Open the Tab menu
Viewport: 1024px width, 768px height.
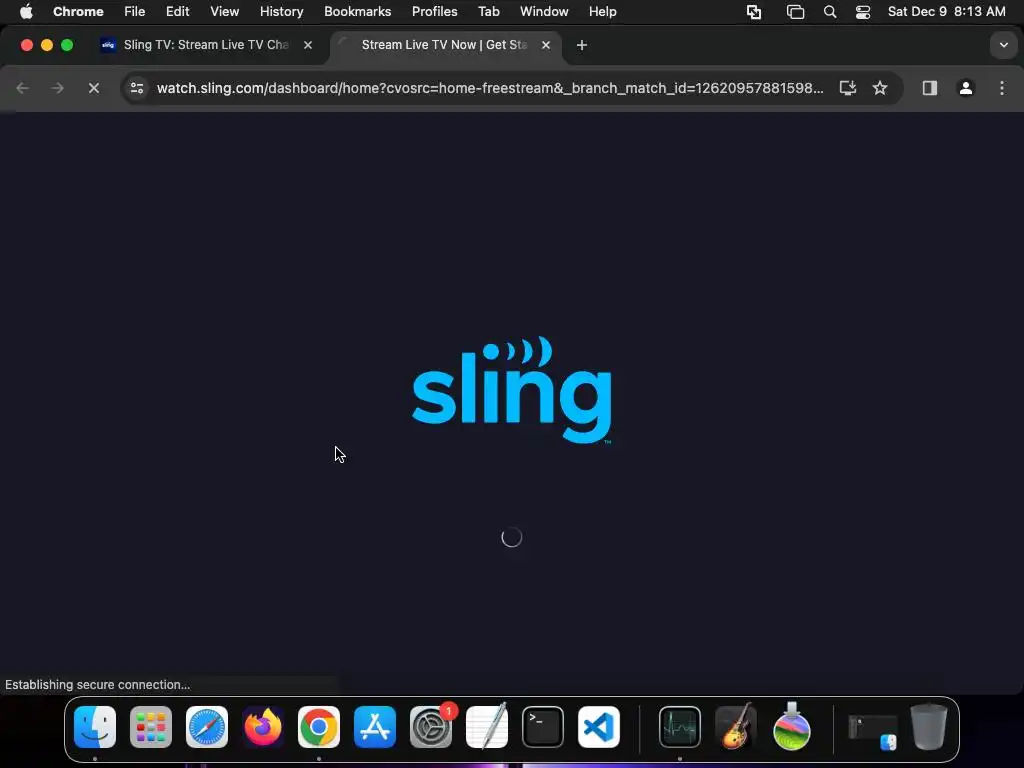[488, 12]
